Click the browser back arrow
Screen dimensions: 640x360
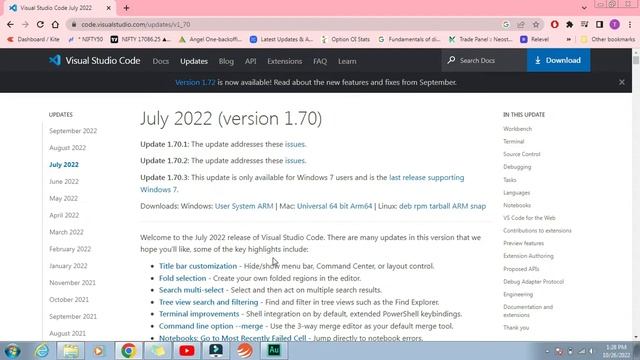point(10,24)
